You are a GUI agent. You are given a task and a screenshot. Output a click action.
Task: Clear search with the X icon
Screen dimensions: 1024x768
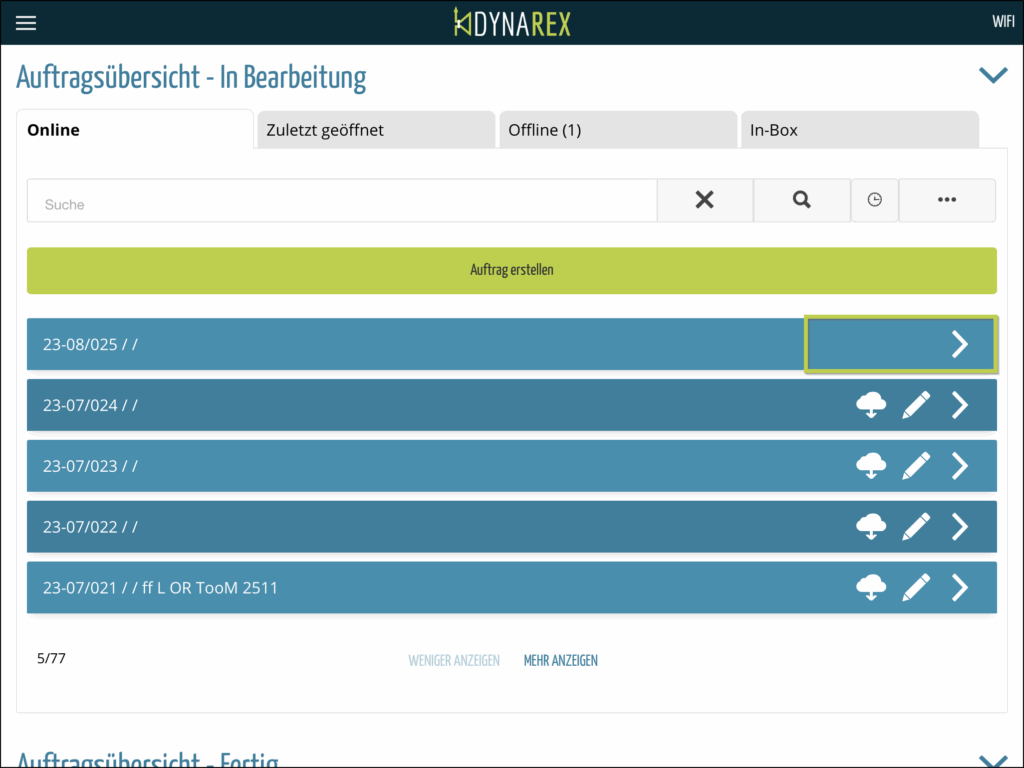(705, 200)
